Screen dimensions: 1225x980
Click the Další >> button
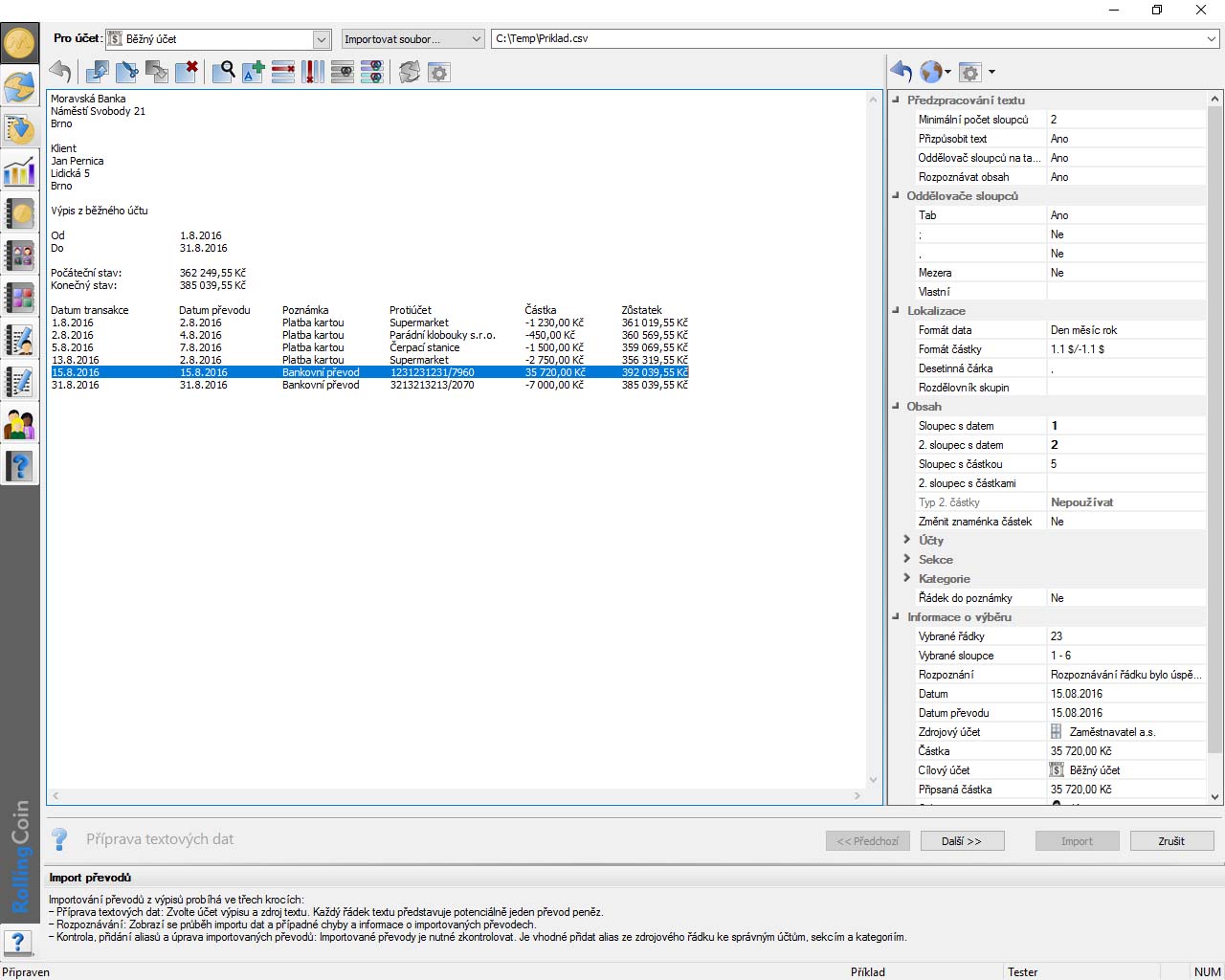pyautogui.click(x=962, y=841)
